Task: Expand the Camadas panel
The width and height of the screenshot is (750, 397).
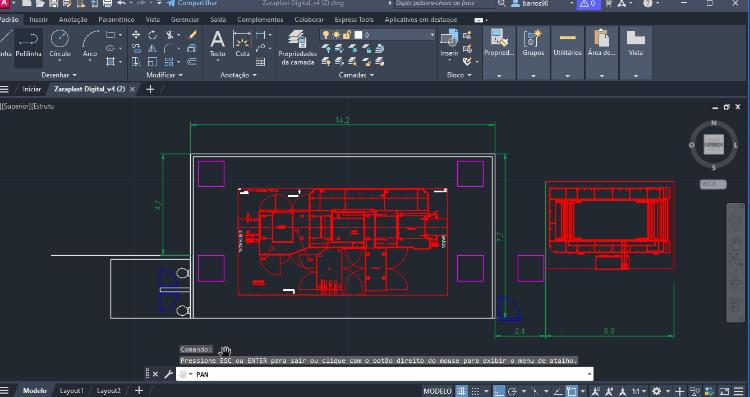Action: coord(356,75)
